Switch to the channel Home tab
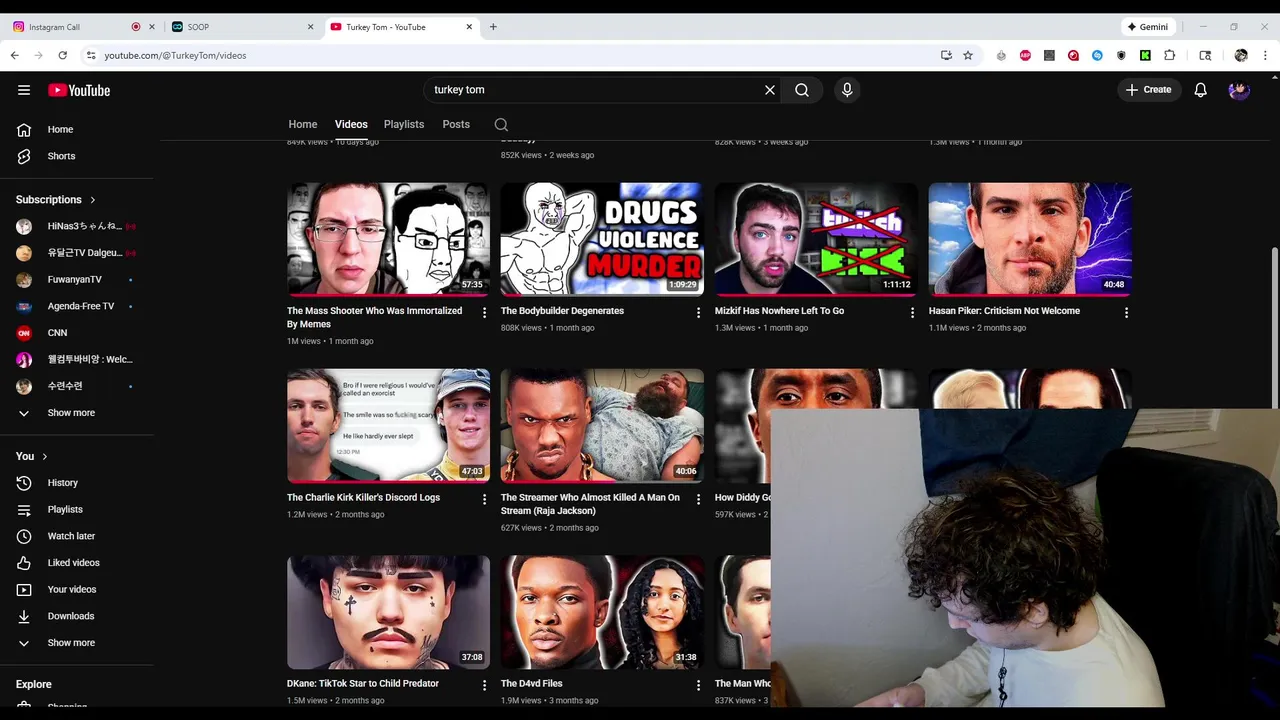This screenshot has width=1280, height=720. tap(303, 125)
